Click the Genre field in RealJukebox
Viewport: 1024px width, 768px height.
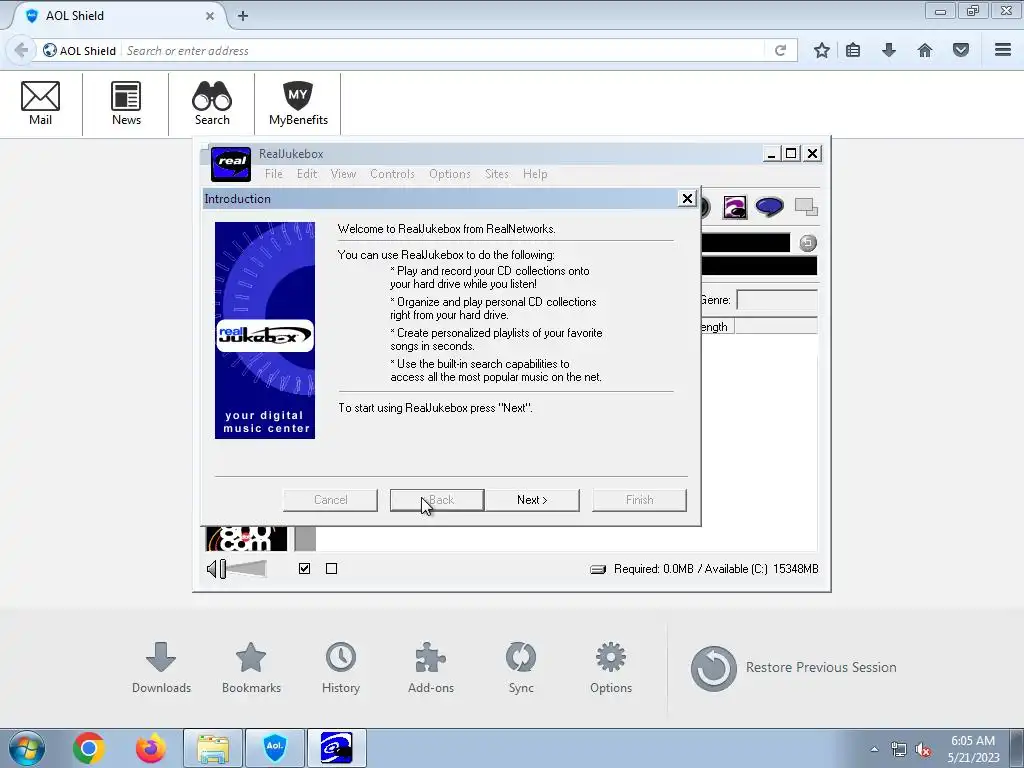point(776,300)
